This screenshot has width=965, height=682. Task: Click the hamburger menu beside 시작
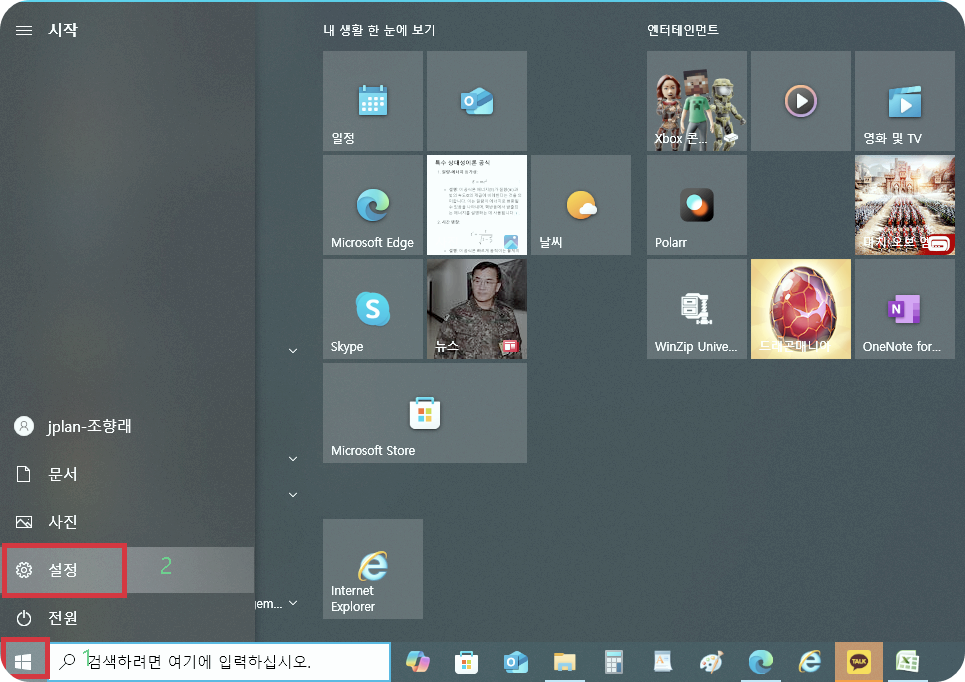coord(24,30)
